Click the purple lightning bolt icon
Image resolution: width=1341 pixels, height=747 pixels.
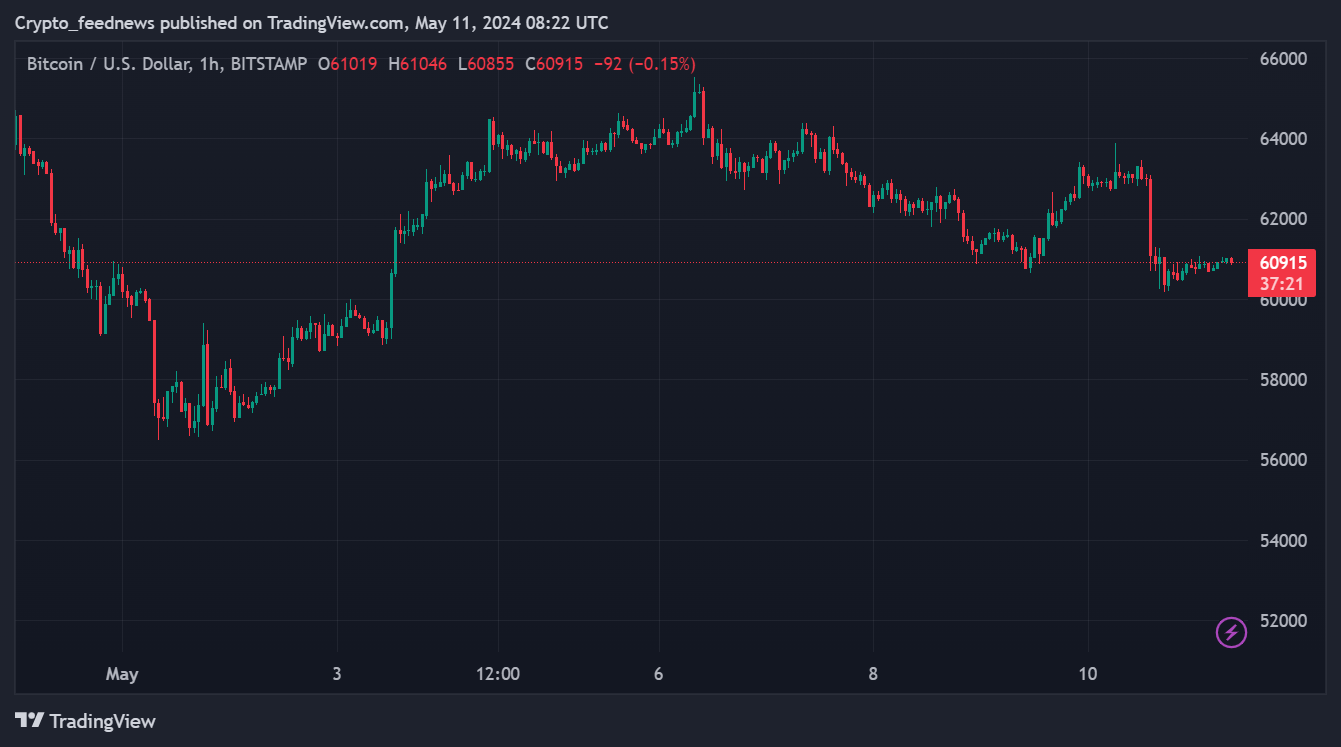point(1231,632)
